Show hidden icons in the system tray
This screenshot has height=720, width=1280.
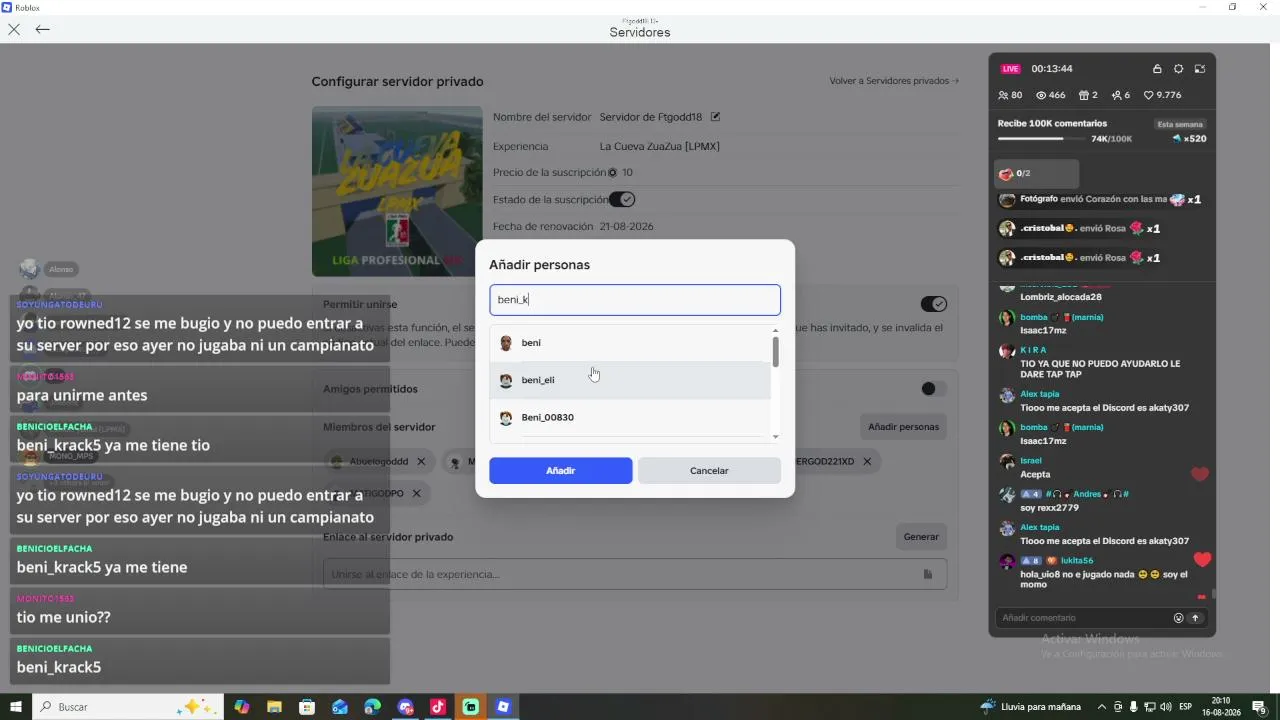(x=1102, y=707)
